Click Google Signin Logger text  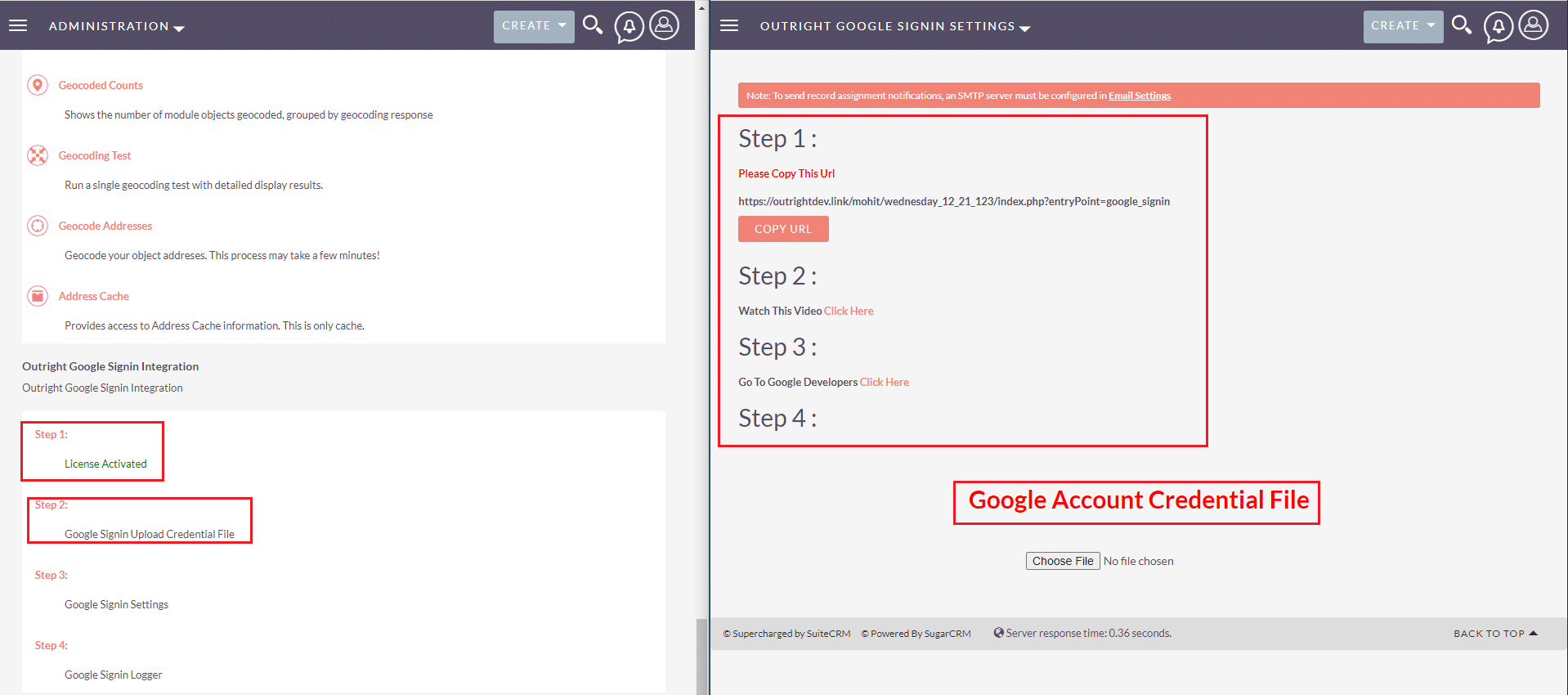(x=114, y=675)
